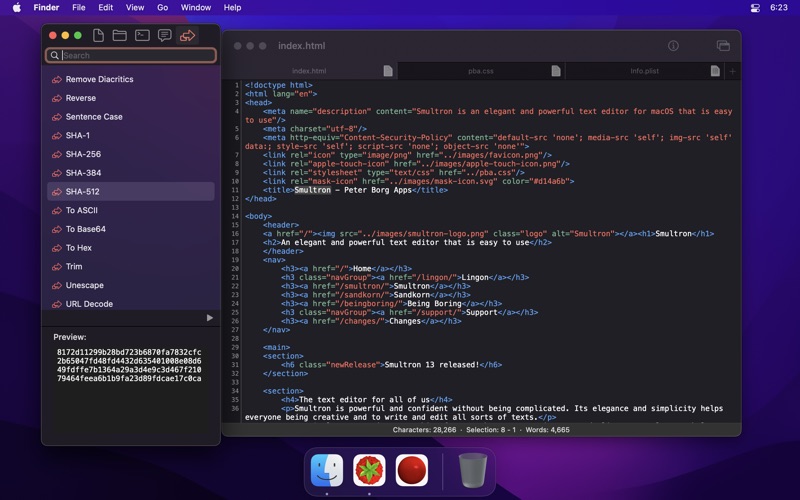Image resolution: width=800 pixels, height=500 pixels.
Task: Click the document icon on the index.html tab
Action: (x=388, y=71)
